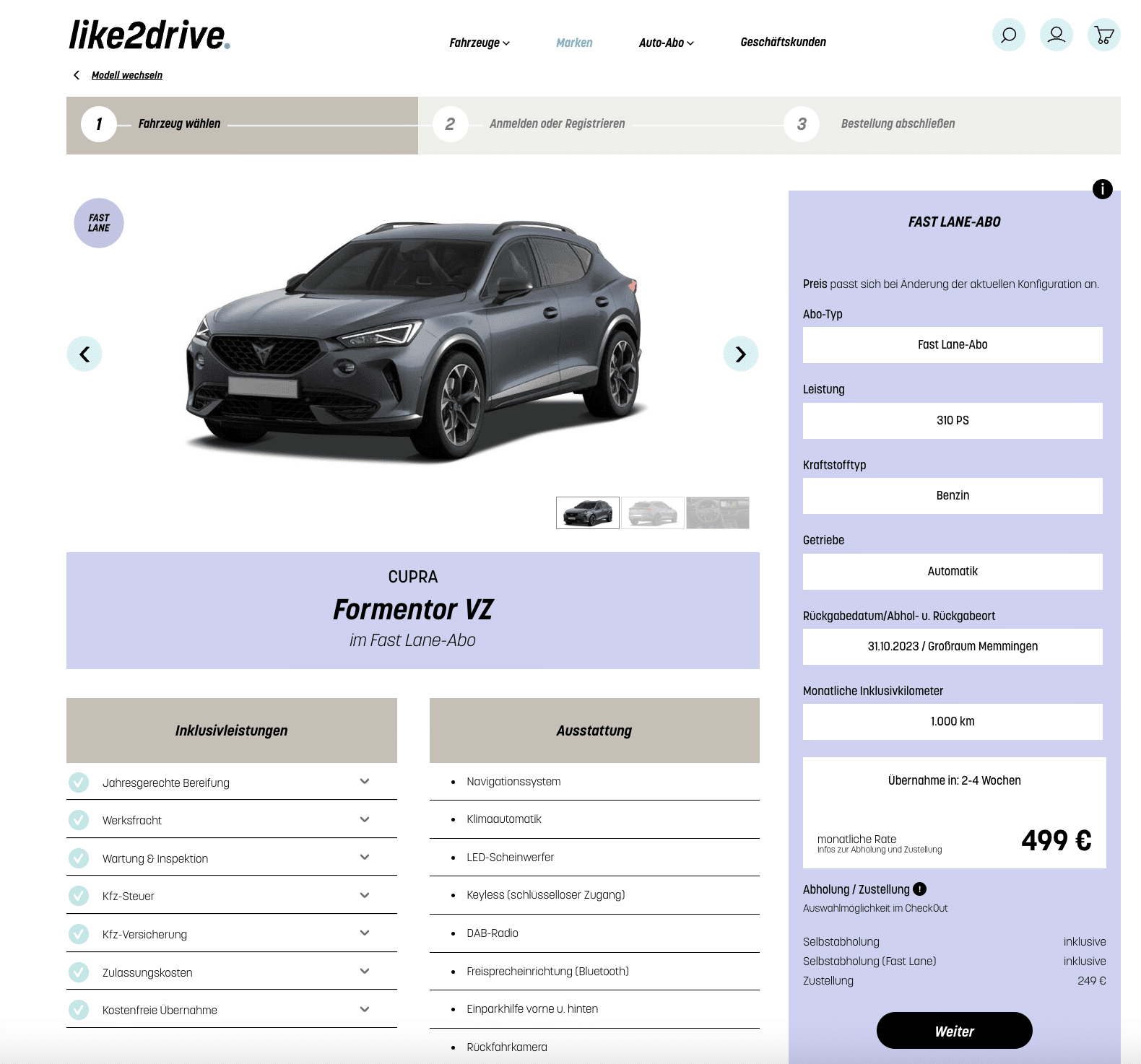This screenshot has width=1141, height=1064.
Task: Click the Navigationssystem equipment row
Action: tap(594, 782)
